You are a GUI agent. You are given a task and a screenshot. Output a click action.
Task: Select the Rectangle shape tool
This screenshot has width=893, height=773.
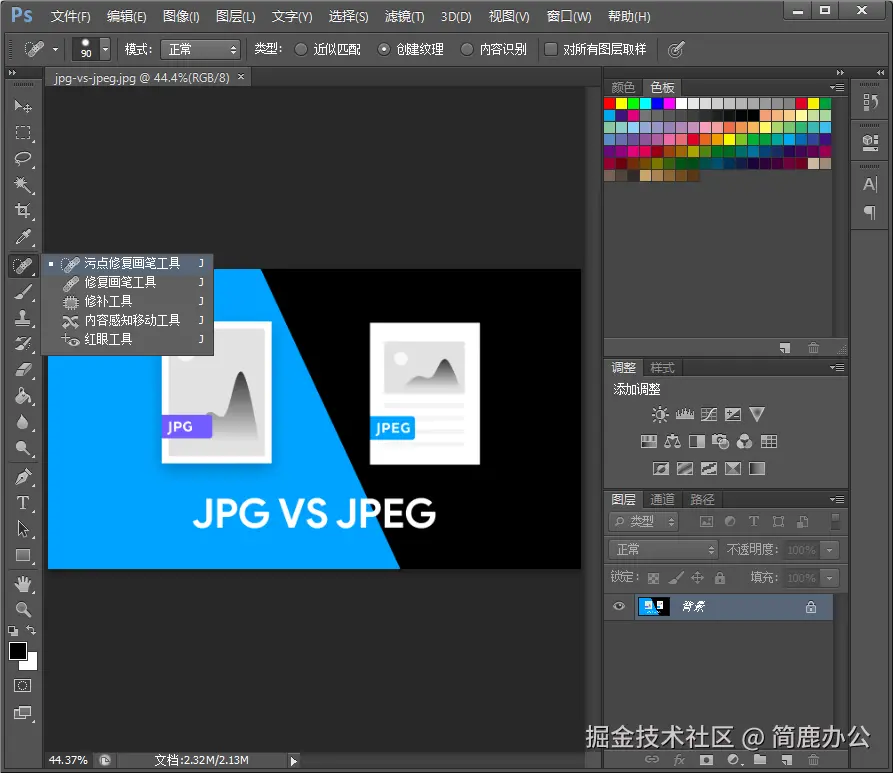[23, 555]
